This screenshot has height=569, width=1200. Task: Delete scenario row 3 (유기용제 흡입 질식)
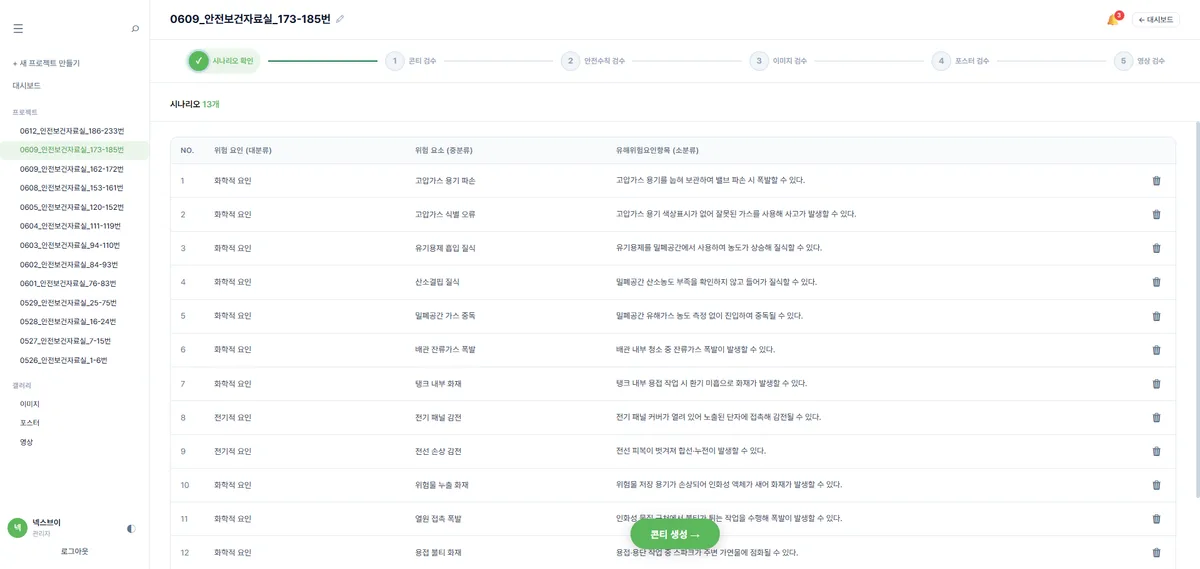[1156, 248]
